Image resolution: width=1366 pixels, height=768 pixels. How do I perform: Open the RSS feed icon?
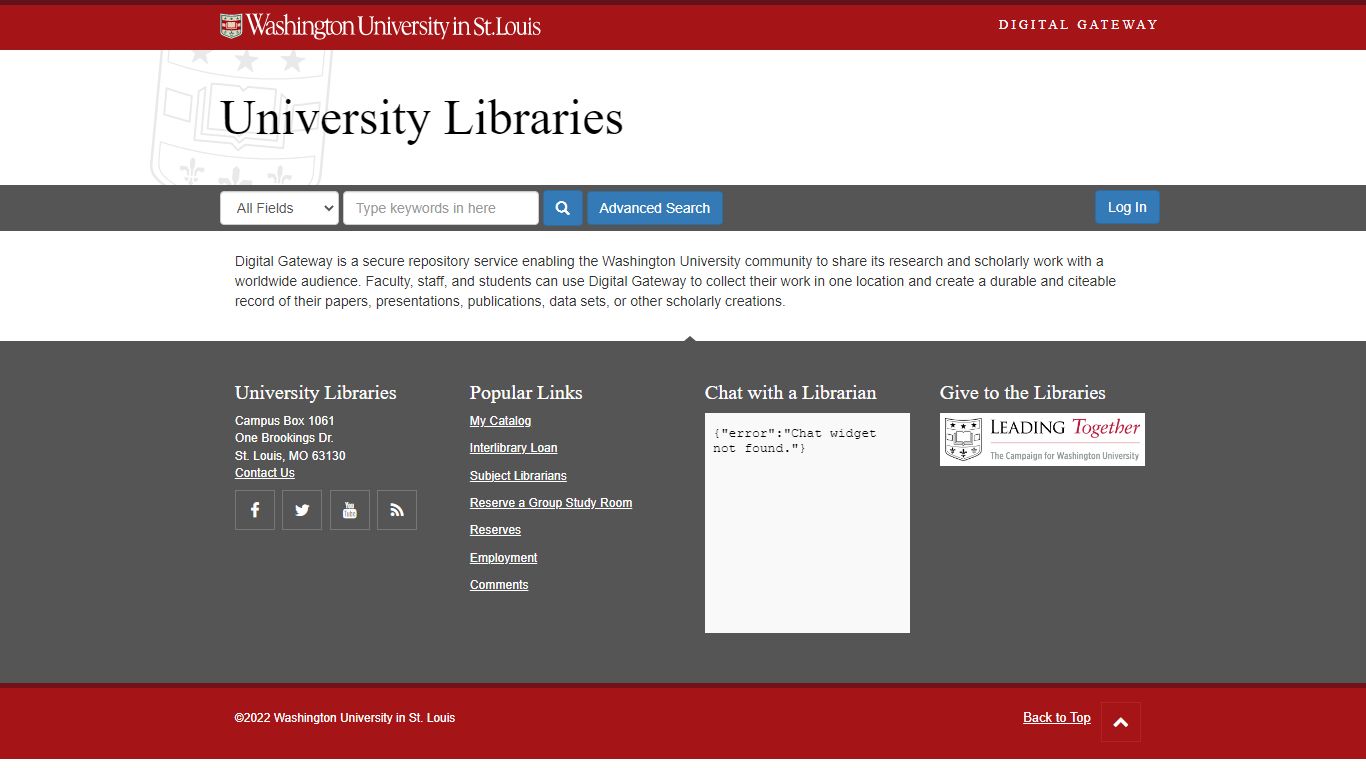397,510
